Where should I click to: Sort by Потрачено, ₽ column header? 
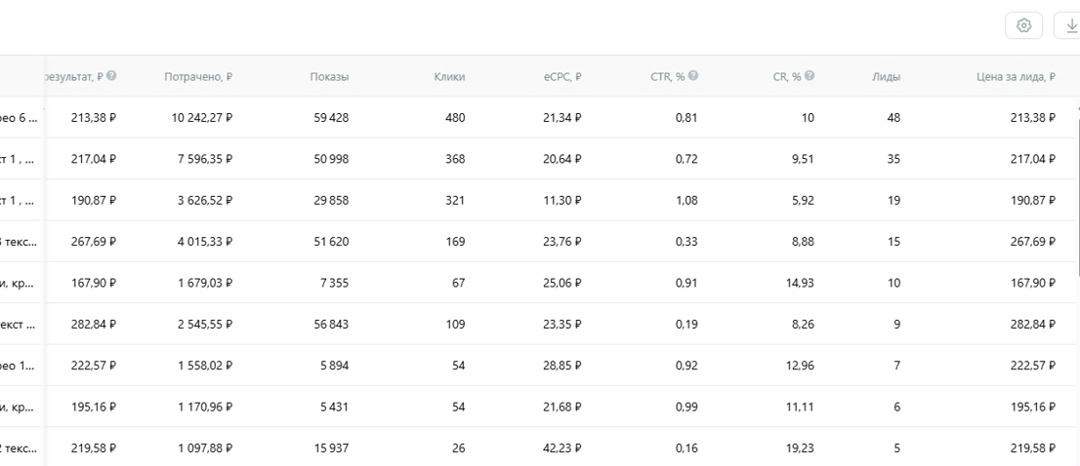(198, 77)
